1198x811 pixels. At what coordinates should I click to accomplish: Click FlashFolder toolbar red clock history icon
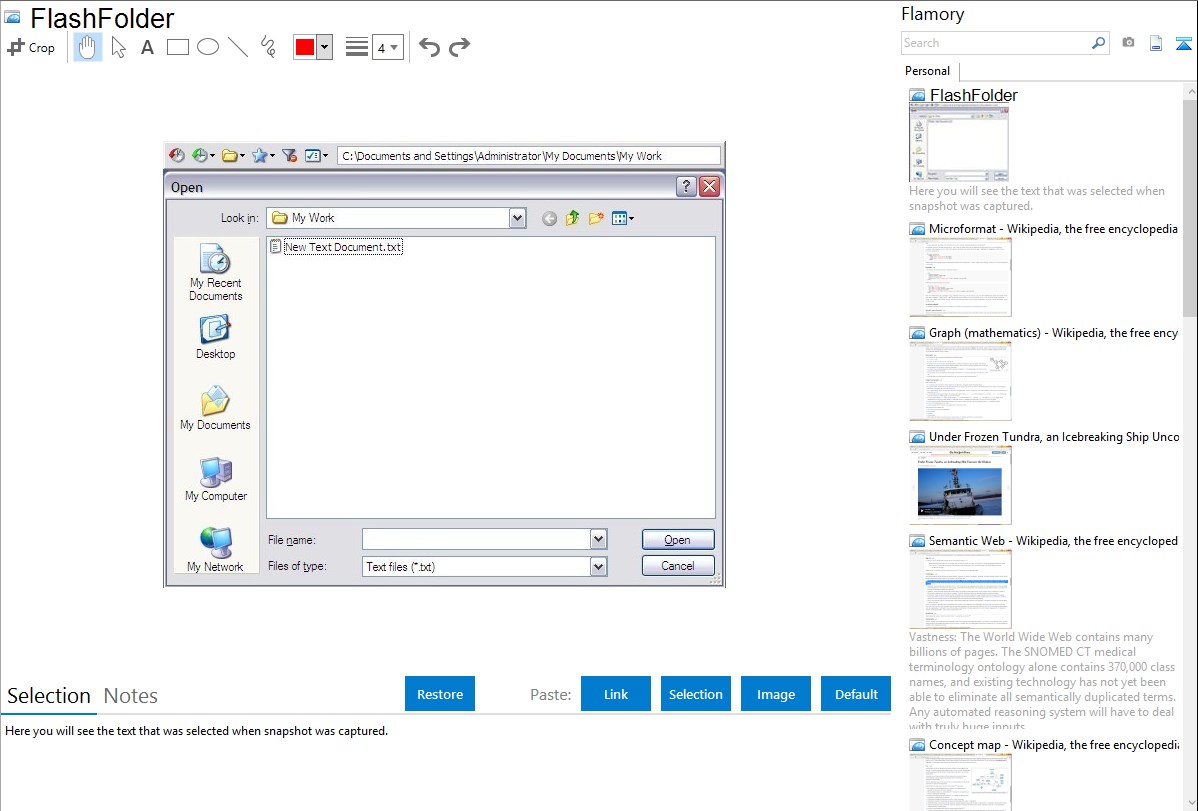coord(176,155)
